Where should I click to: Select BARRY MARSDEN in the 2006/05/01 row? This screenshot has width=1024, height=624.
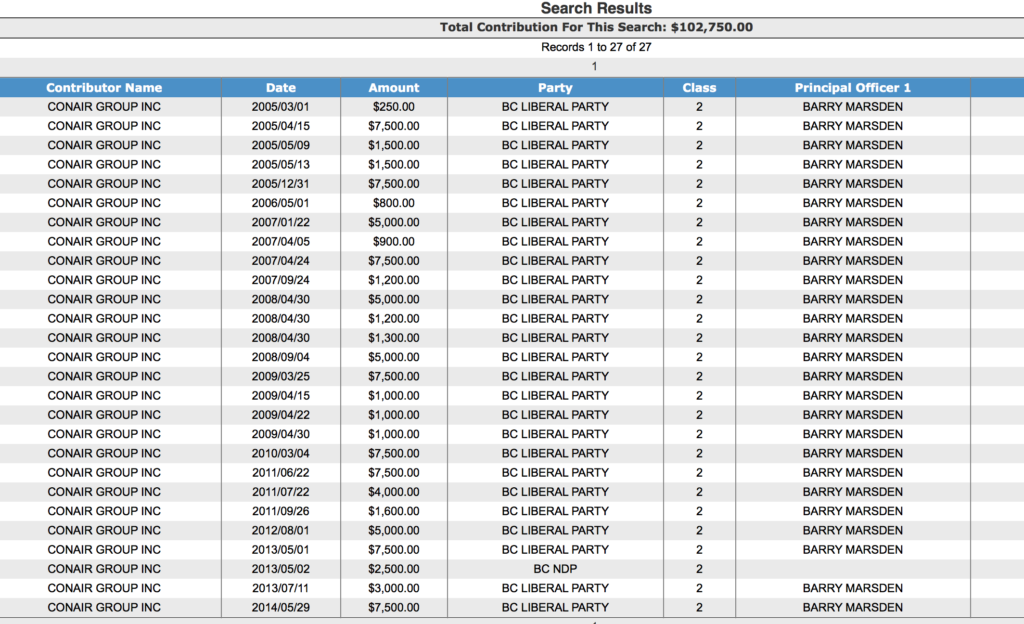coord(852,203)
